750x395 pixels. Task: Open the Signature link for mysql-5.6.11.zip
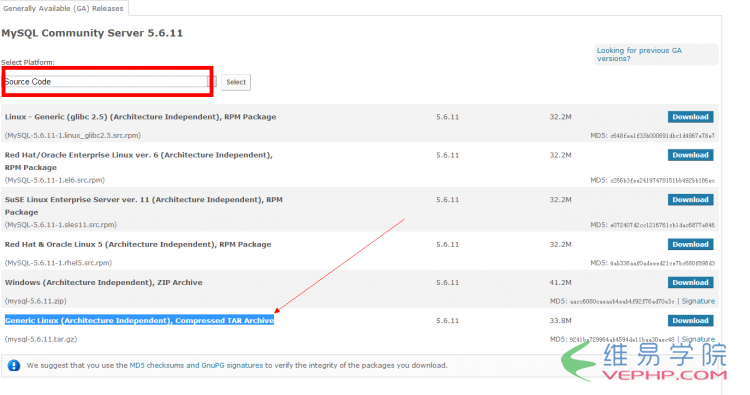coord(698,301)
